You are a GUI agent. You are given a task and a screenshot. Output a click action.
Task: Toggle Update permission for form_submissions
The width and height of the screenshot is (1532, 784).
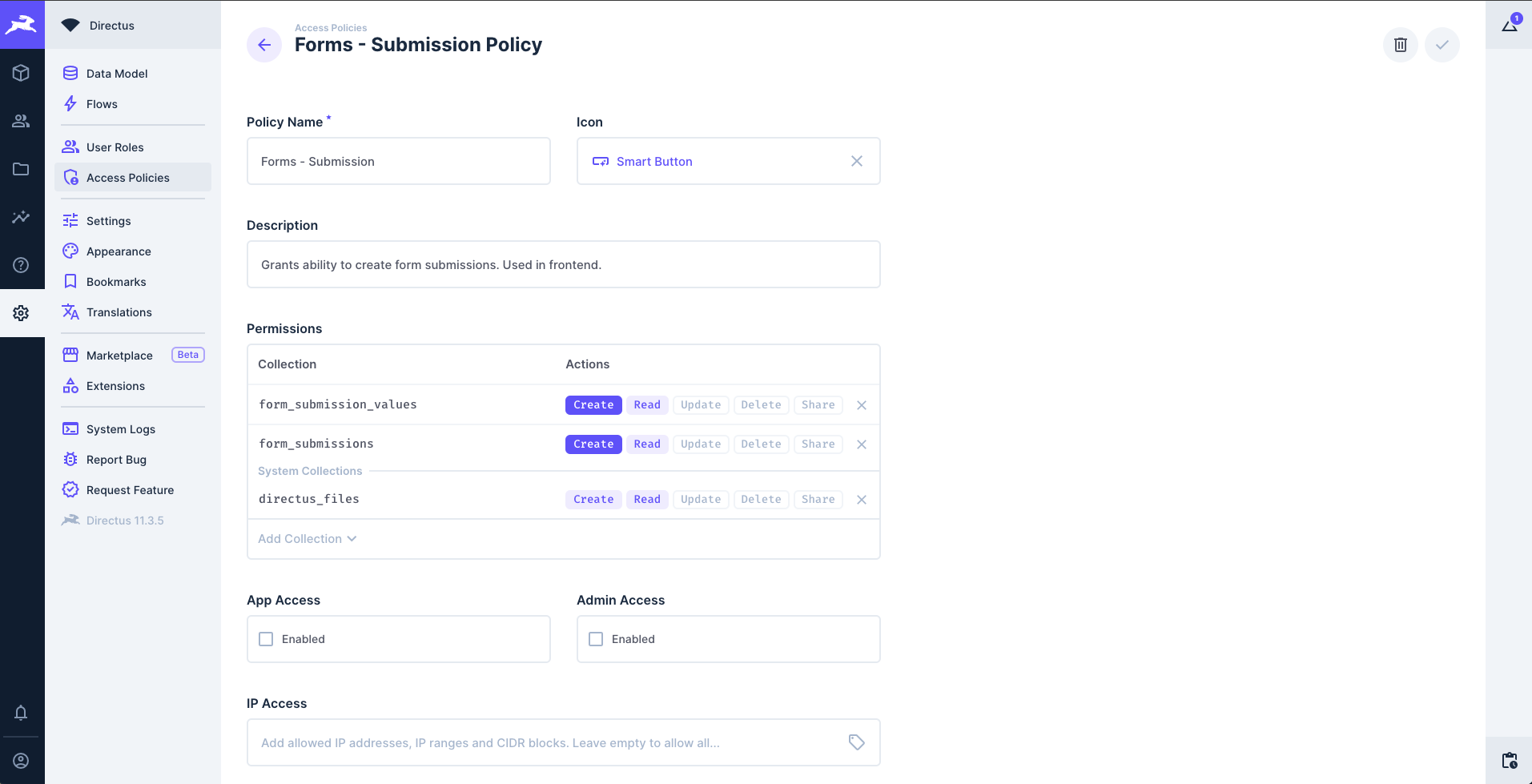700,444
